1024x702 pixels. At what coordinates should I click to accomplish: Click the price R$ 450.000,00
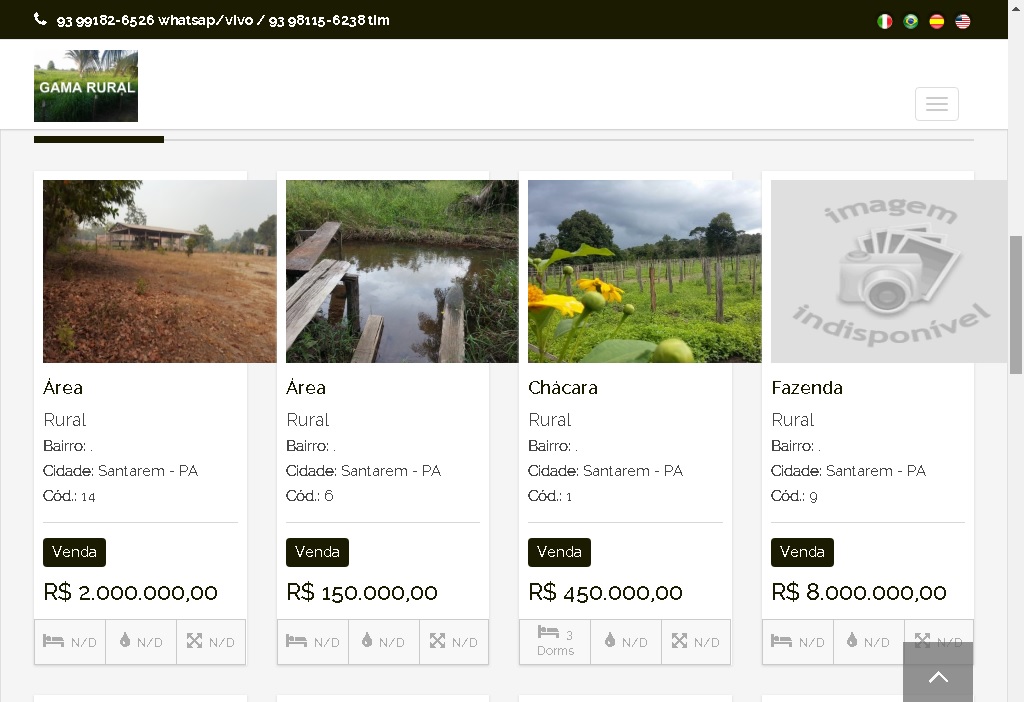605,592
